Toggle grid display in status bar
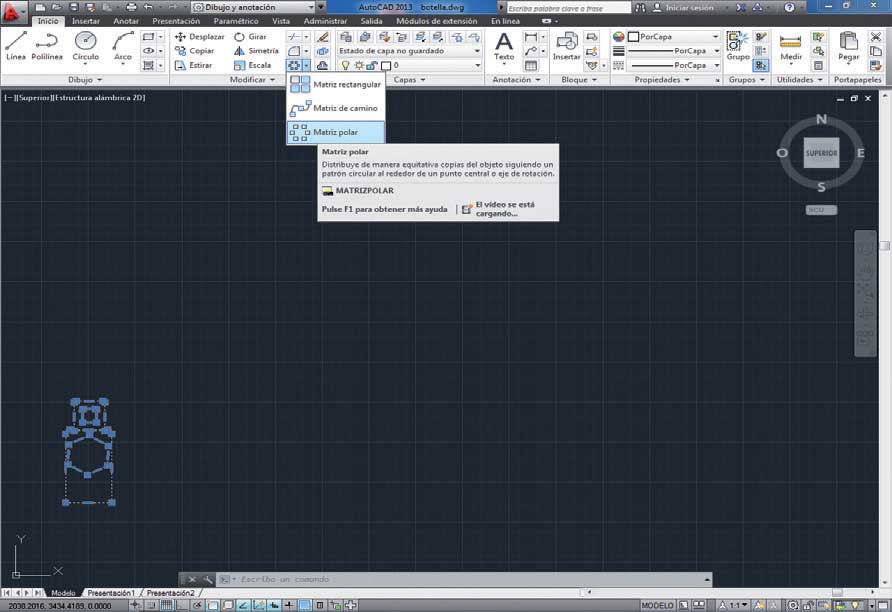892x612 pixels. tap(166, 605)
